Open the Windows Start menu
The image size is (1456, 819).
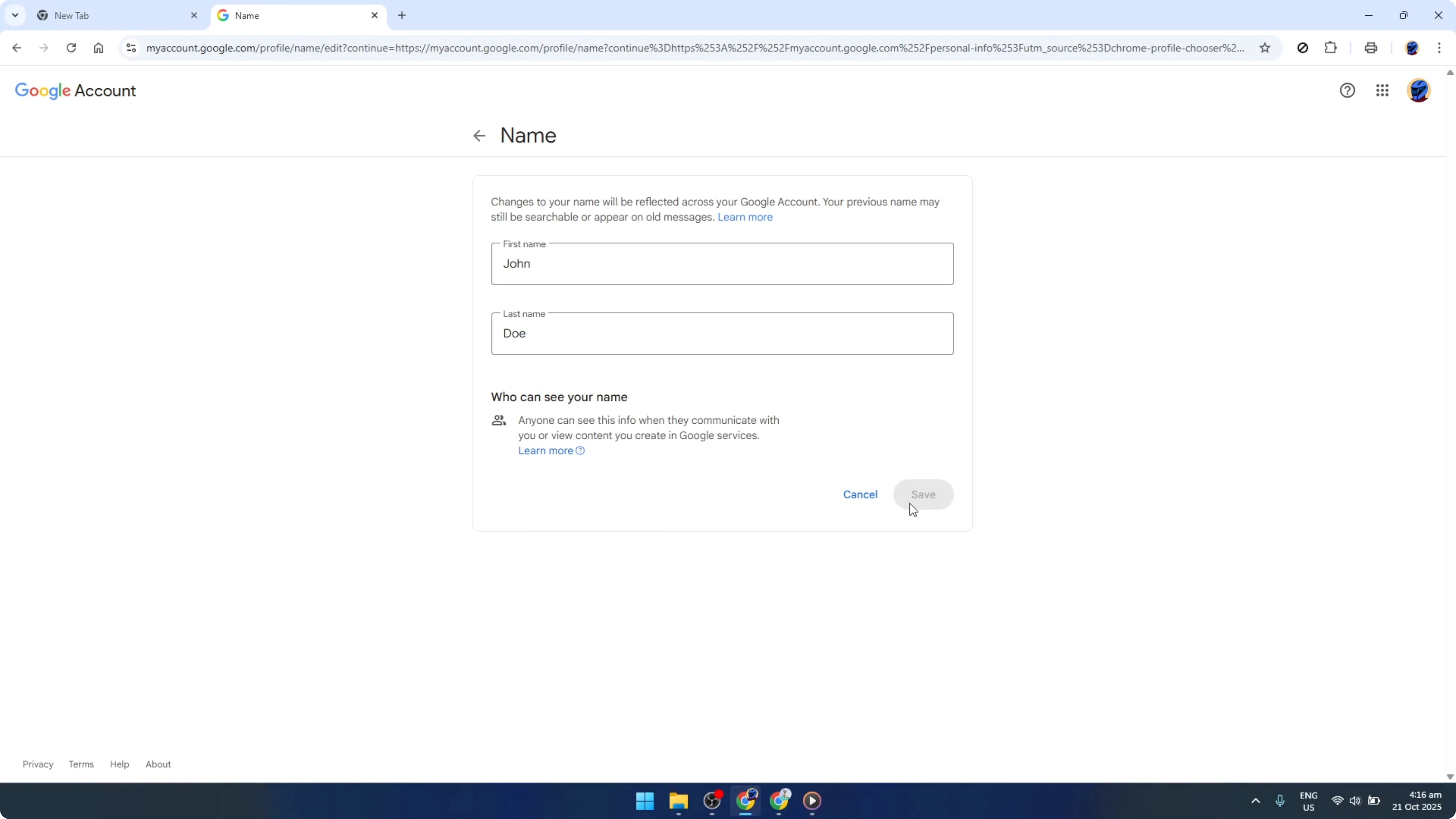click(x=645, y=800)
